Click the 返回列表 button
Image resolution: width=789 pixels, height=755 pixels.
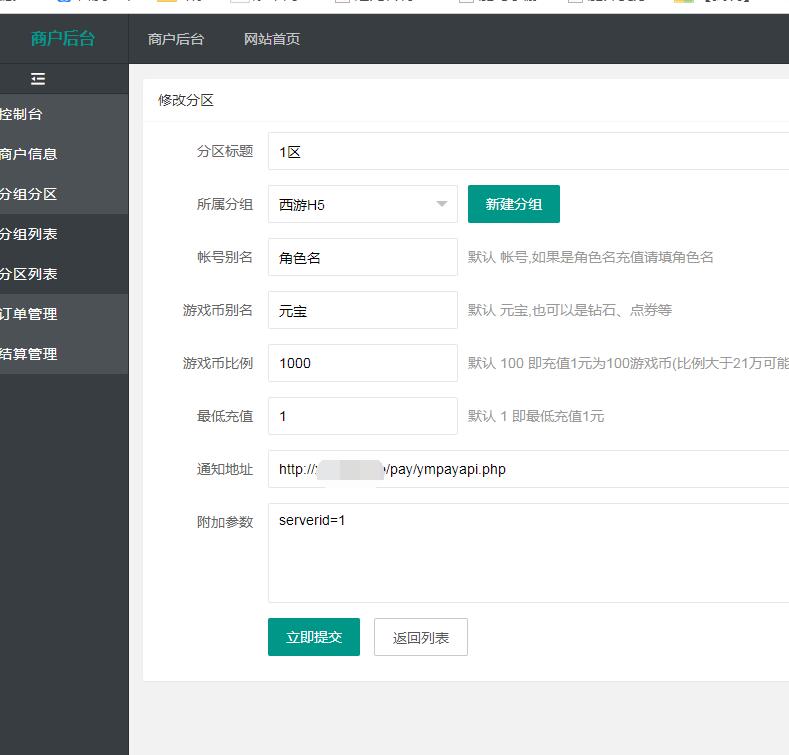pos(421,637)
